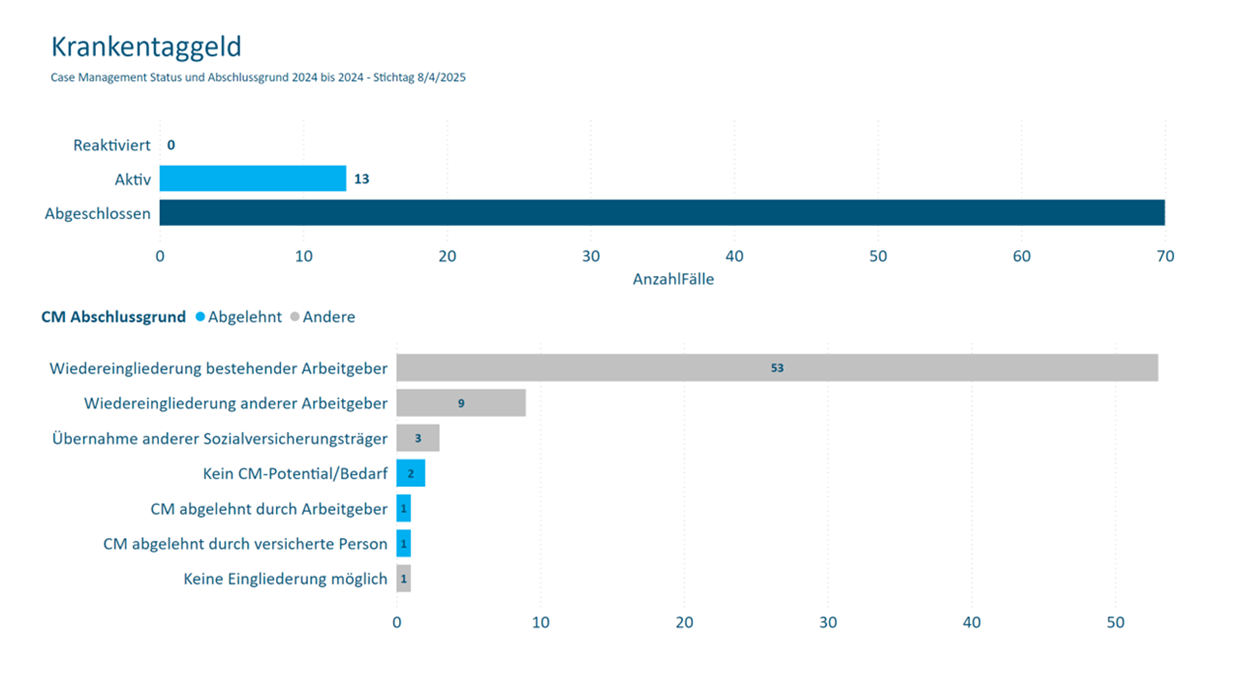Click the CM Abschlussgrund legend title
Viewport: 1240px width, 698px height.
point(113,317)
